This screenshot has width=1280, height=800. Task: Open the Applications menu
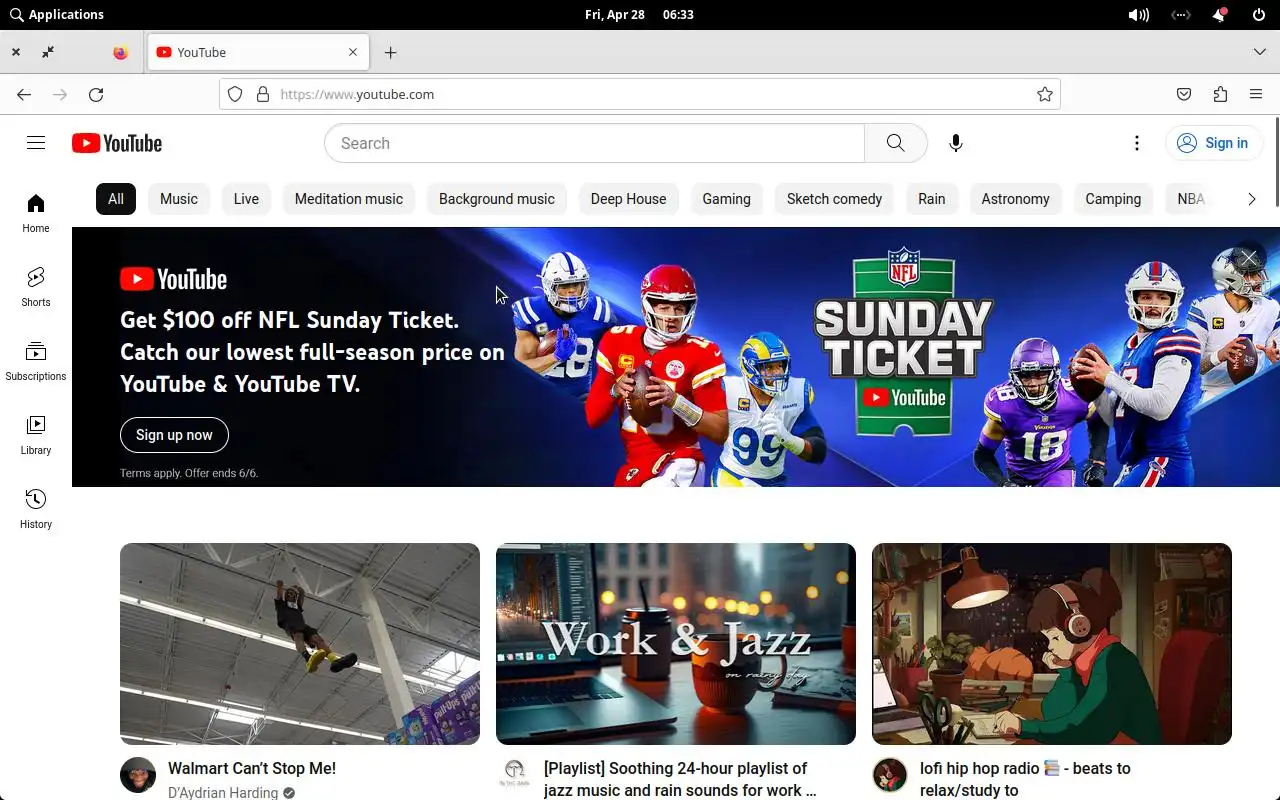point(56,14)
